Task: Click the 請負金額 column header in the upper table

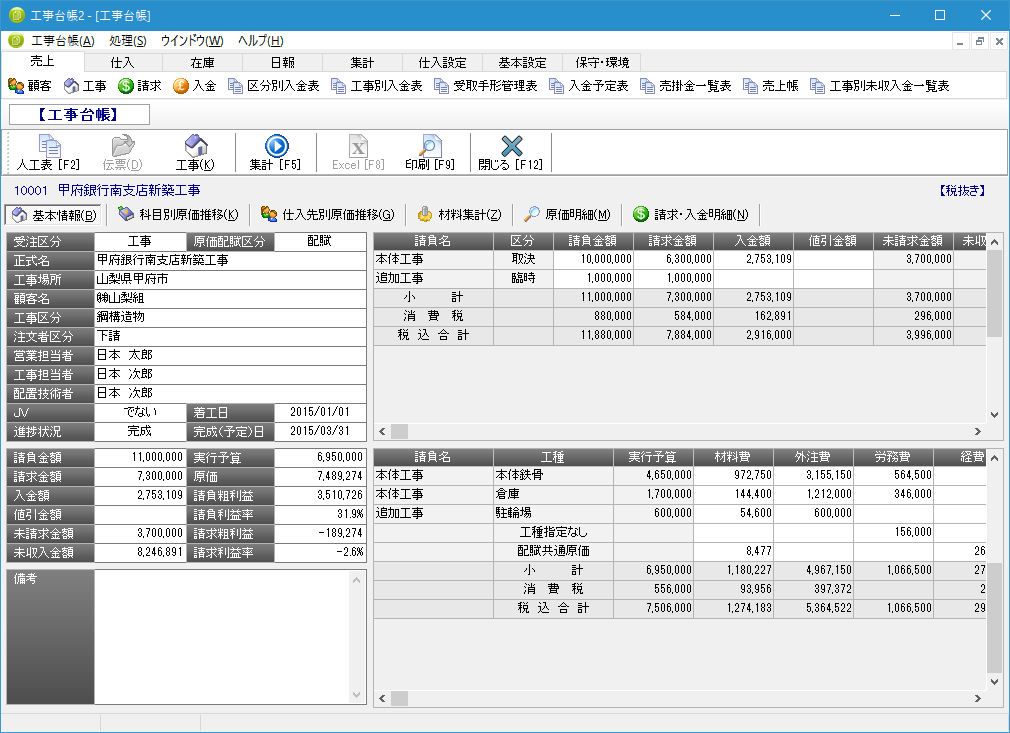Action: pos(593,241)
